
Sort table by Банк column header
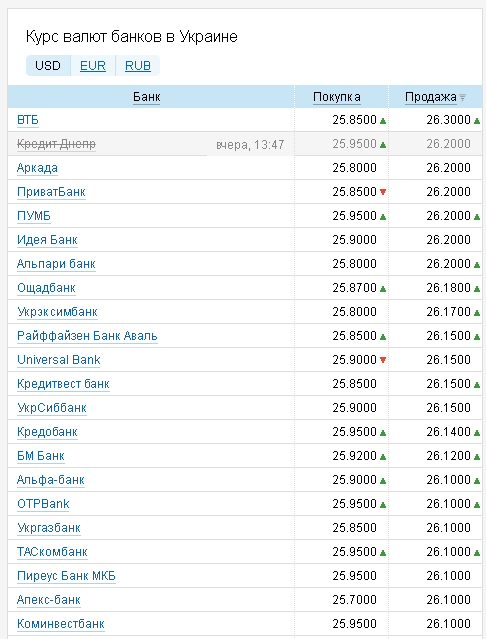pos(147,97)
